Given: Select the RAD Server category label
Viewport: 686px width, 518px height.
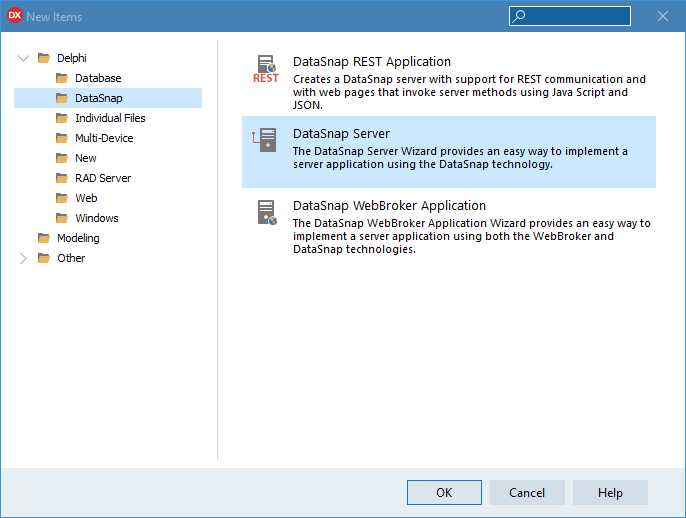Looking at the screenshot, I should pyautogui.click(x=103, y=178).
